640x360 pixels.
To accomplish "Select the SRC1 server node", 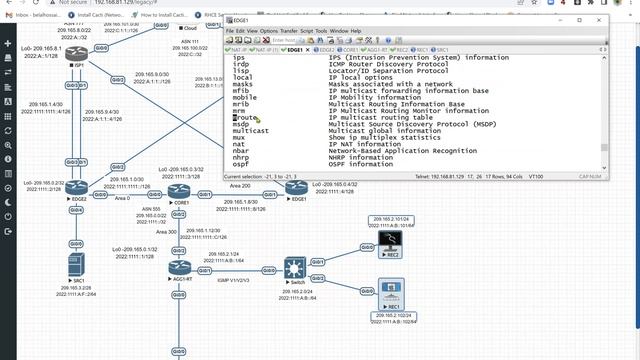I will [x=76, y=264].
